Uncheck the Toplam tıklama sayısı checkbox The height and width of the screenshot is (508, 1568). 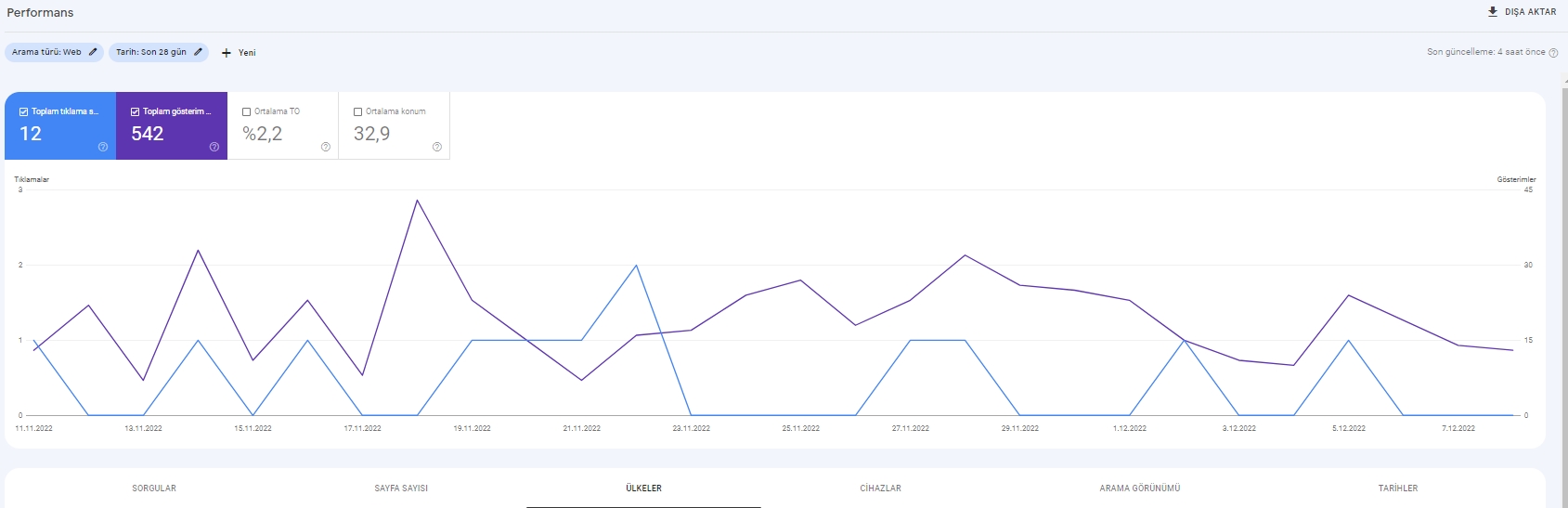(x=24, y=111)
